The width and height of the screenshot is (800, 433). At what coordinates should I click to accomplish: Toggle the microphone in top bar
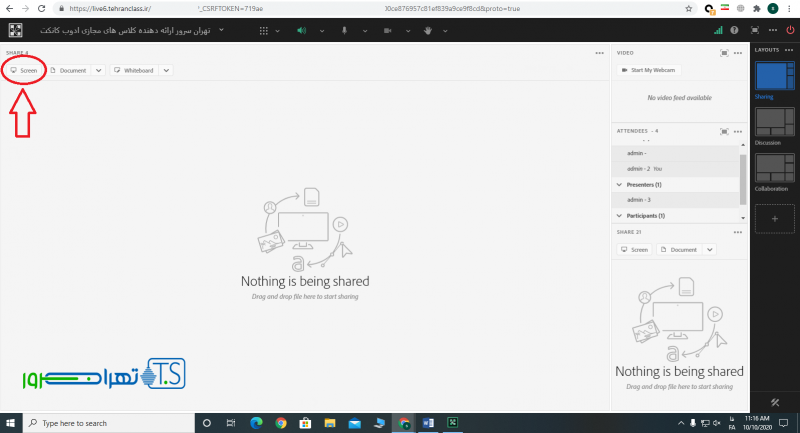coord(344,30)
